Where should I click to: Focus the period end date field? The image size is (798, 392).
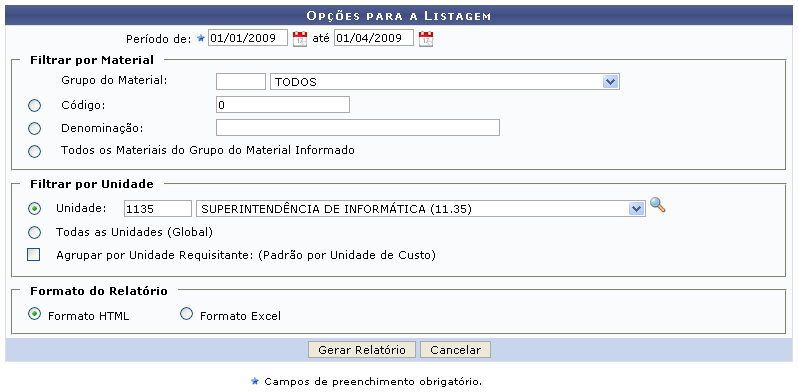[x=374, y=38]
